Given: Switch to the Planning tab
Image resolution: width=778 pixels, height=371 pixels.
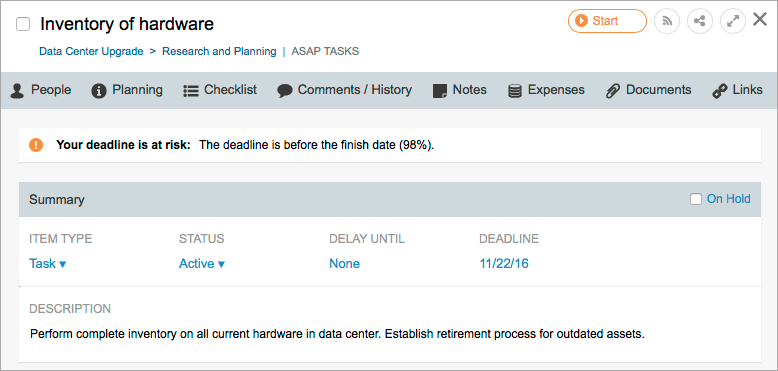Looking at the screenshot, I should pos(127,90).
